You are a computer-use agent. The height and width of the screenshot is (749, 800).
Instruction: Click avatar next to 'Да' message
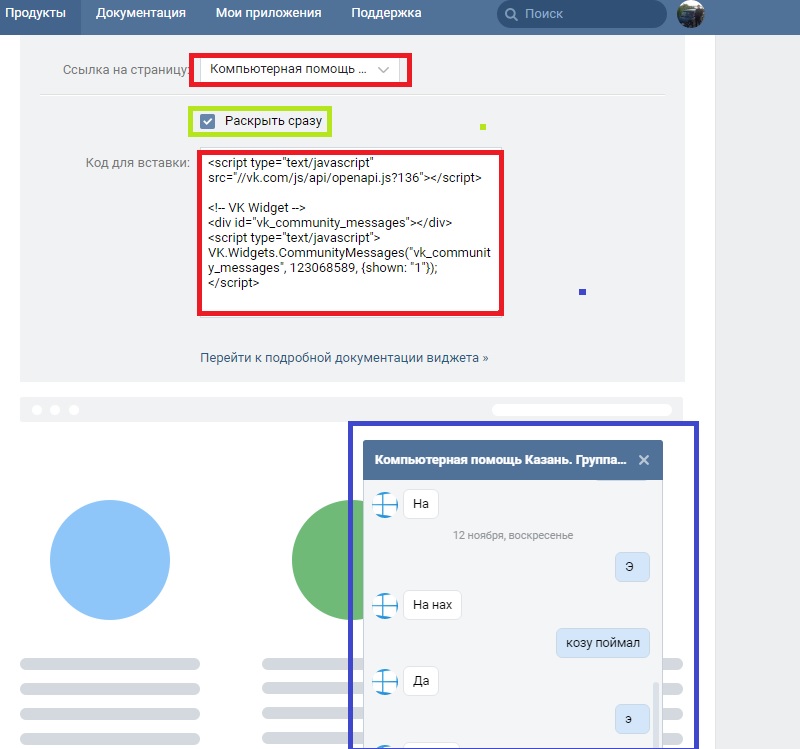385,681
